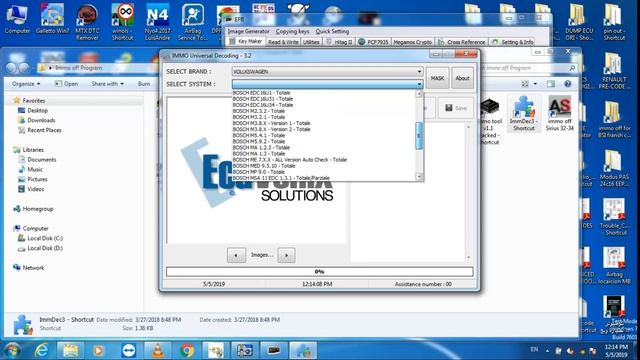Screen dimensions: 640x360
Task: Select Pictures library
Action: pyautogui.click(x=33, y=179)
